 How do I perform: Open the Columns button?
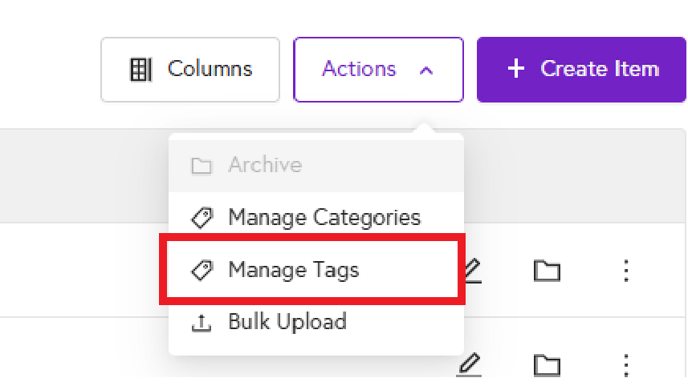190,70
